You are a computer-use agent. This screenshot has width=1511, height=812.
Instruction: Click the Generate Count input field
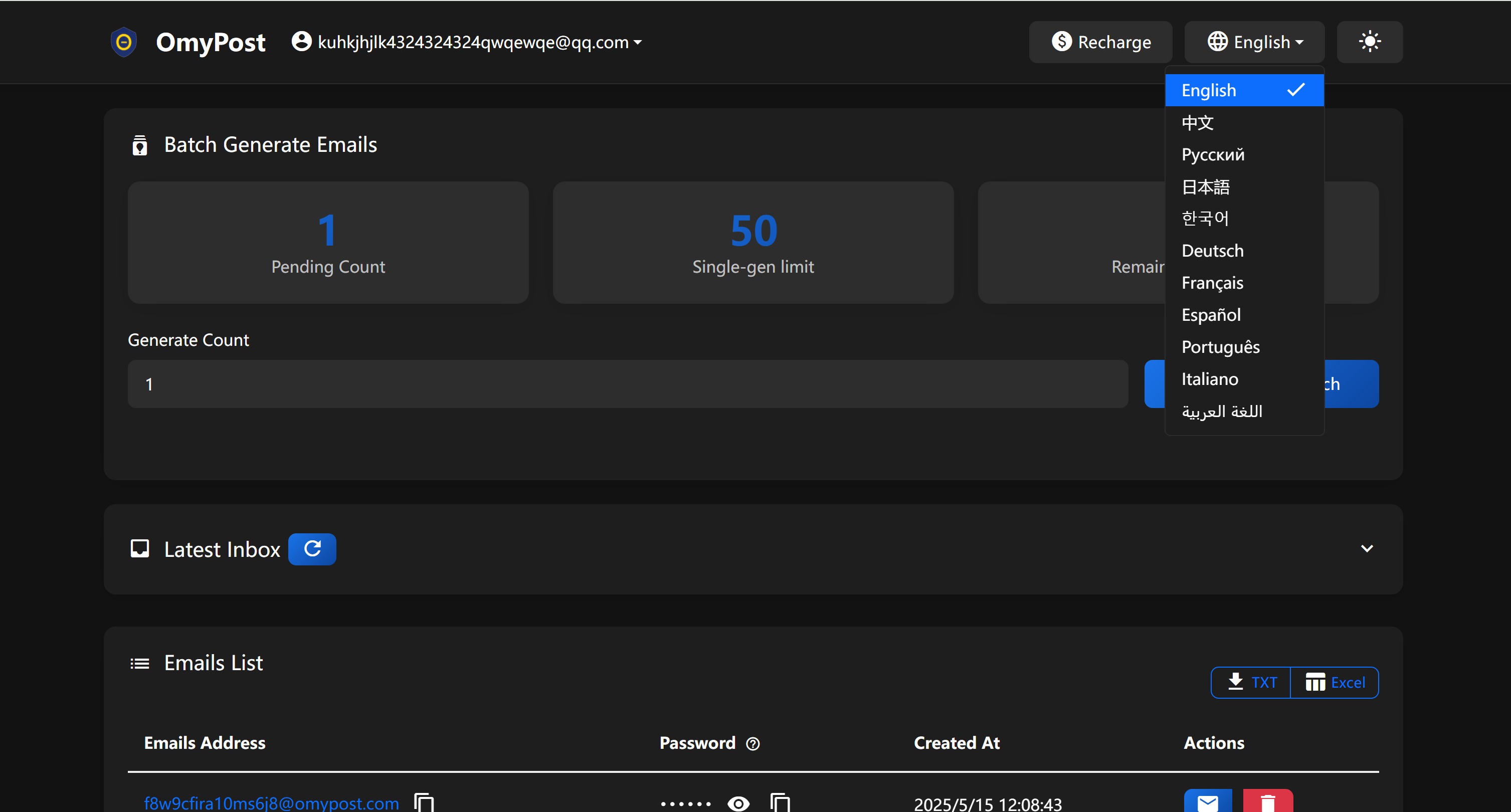[628, 384]
